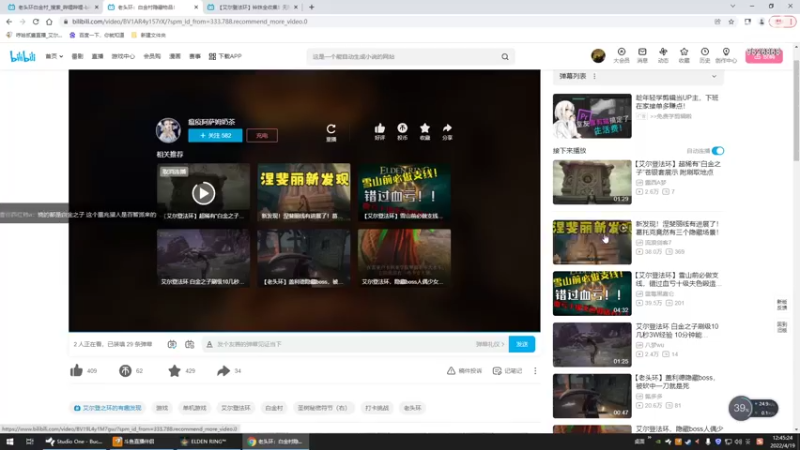Focus the bilibili search input field
The height and width of the screenshot is (450, 800).
[403, 57]
